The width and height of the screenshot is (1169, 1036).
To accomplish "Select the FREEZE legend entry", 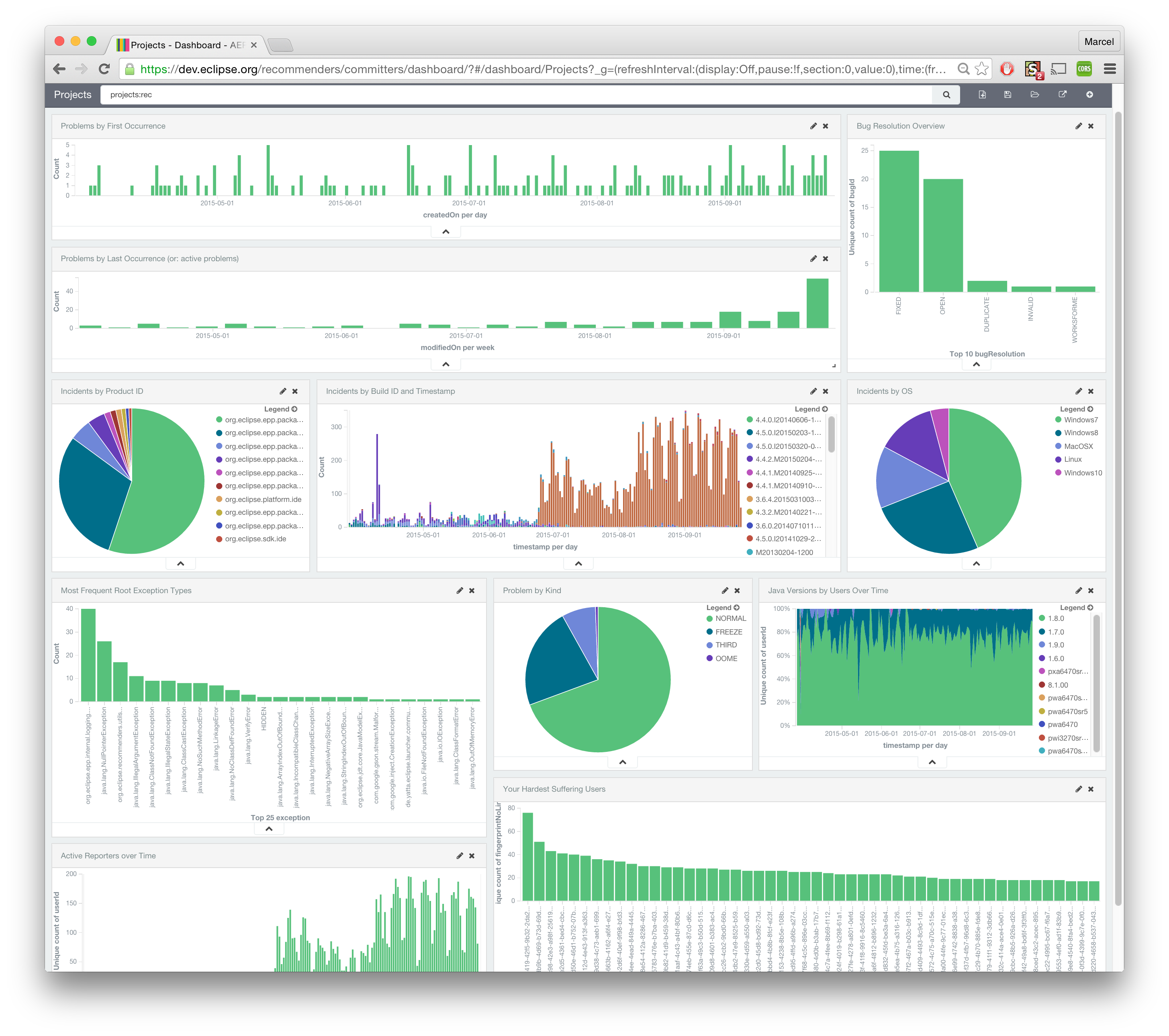I will (725, 632).
